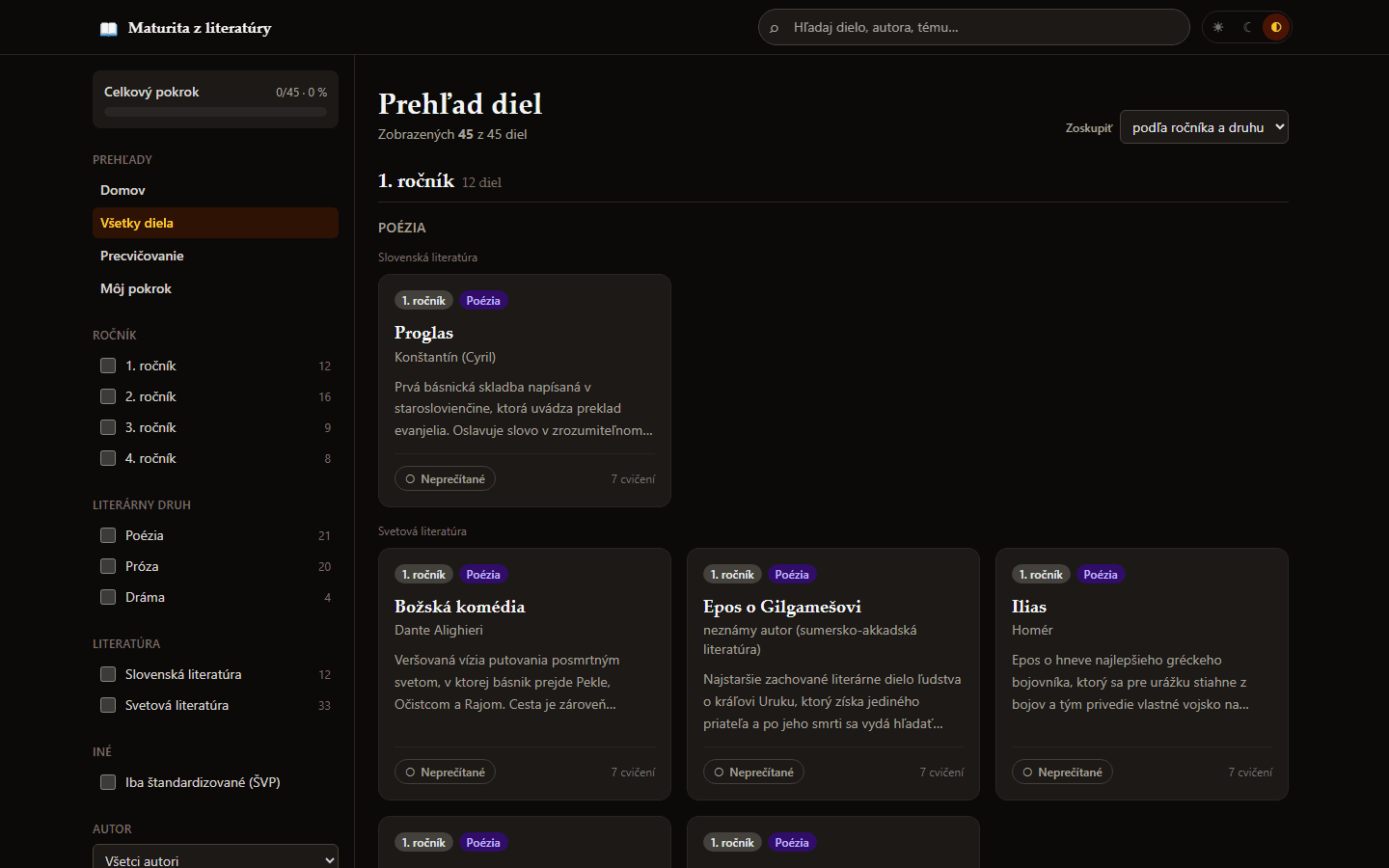Filter by Slovenská literatúra checkbox
Viewport: 1389px width, 868px height.
[108, 674]
